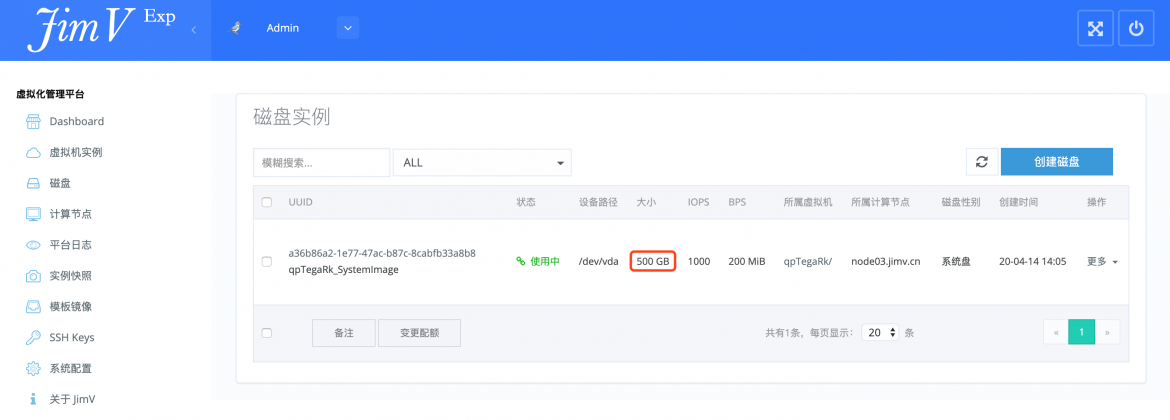Open the Admin user dropdown arrow
This screenshot has width=1170, height=420.
[x=348, y=28]
